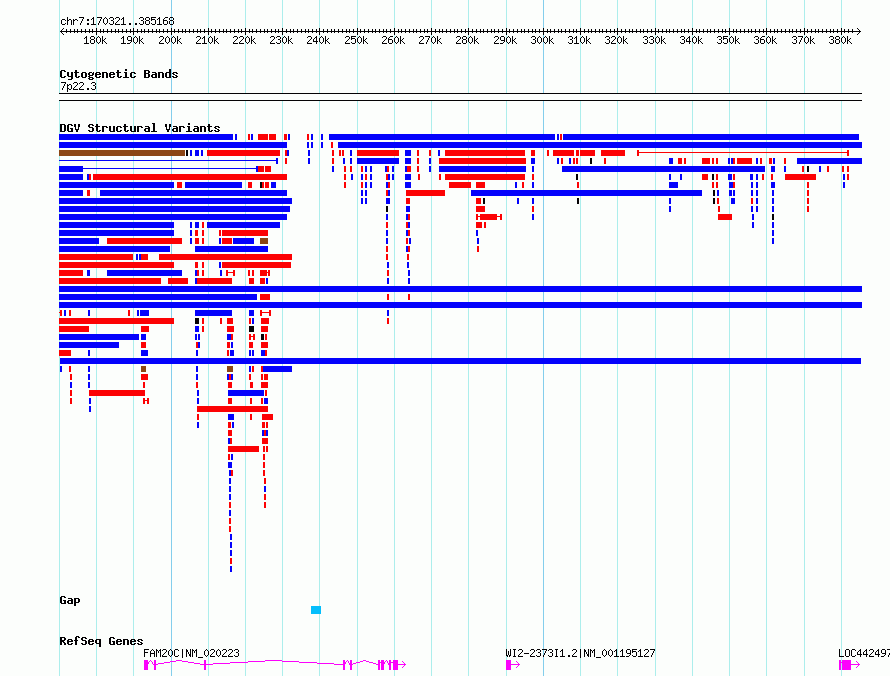Select the 310k scale label
Screen dimensions: 890x676
[579, 40]
